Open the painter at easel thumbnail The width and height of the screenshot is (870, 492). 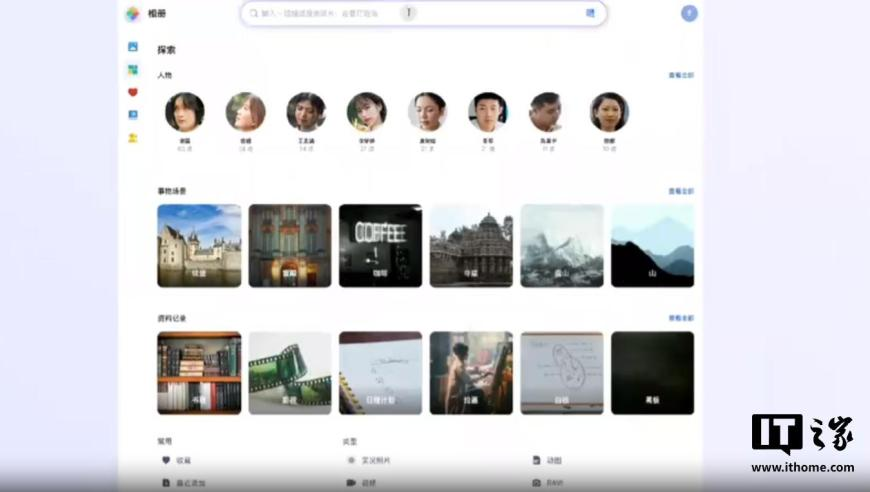471,373
